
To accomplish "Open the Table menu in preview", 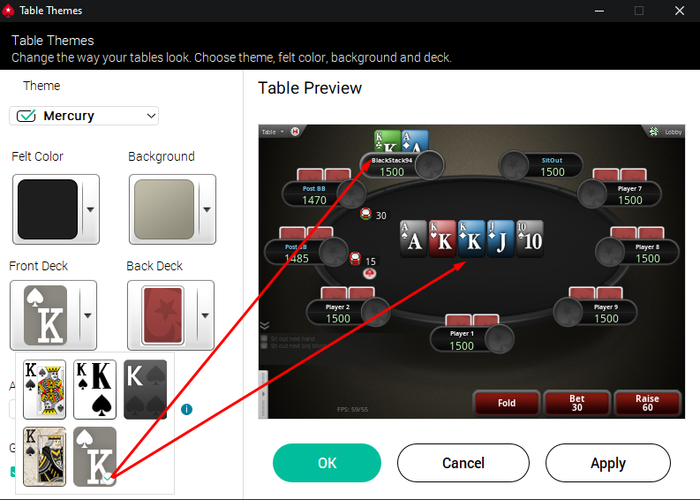I will point(272,132).
